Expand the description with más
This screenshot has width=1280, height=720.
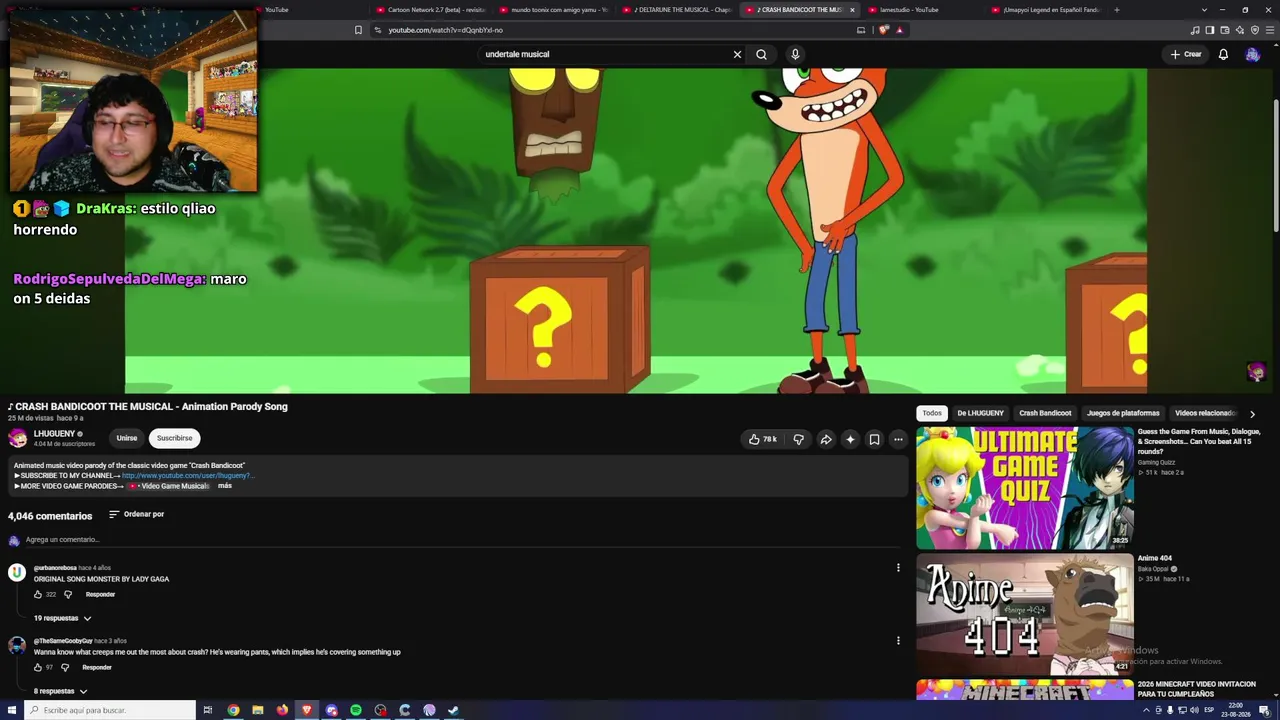(225, 486)
